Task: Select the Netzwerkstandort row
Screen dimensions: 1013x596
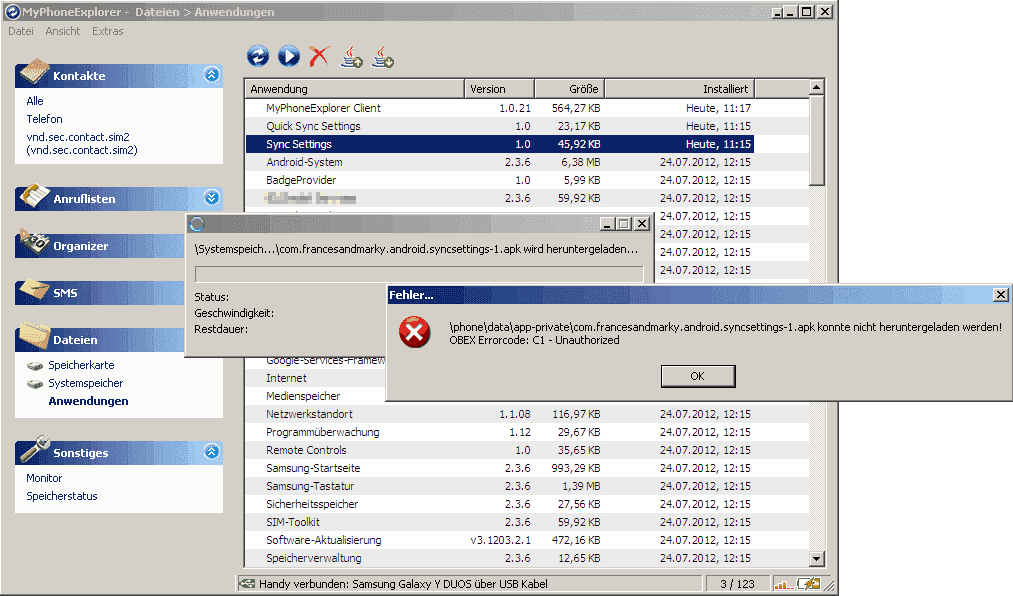Action: [527, 414]
